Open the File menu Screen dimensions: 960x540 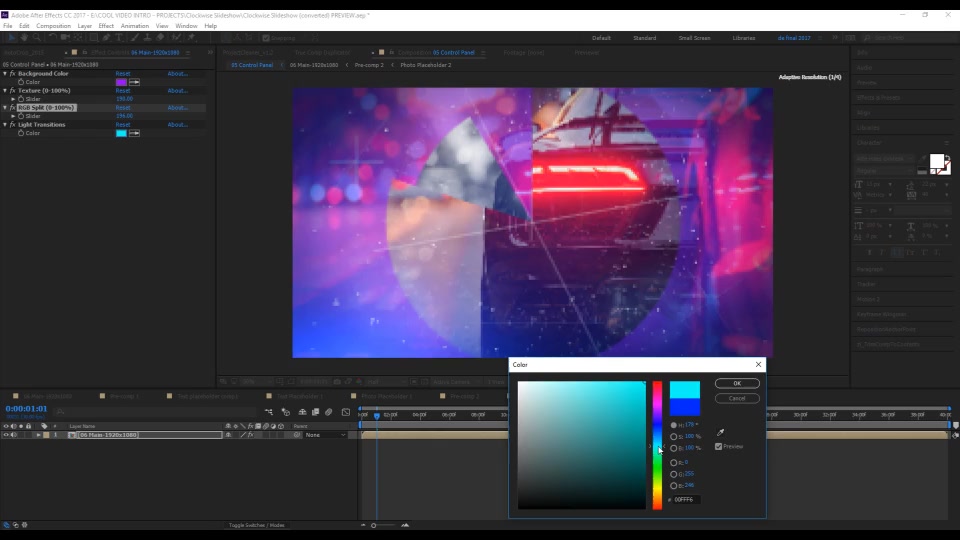(x=7, y=26)
